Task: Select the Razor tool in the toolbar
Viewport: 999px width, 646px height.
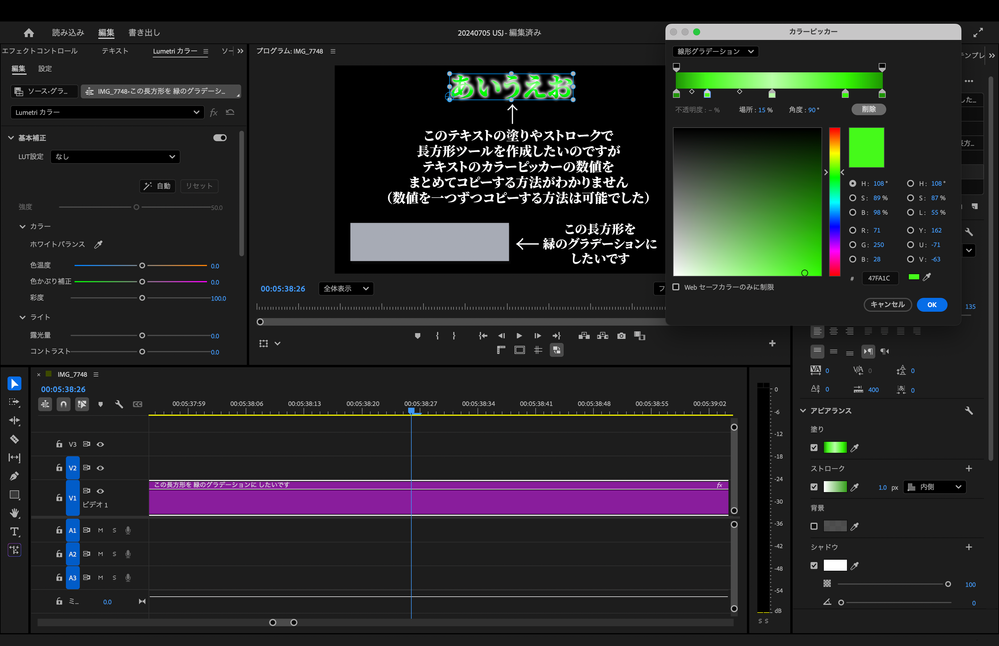Action: pyautogui.click(x=14, y=439)
